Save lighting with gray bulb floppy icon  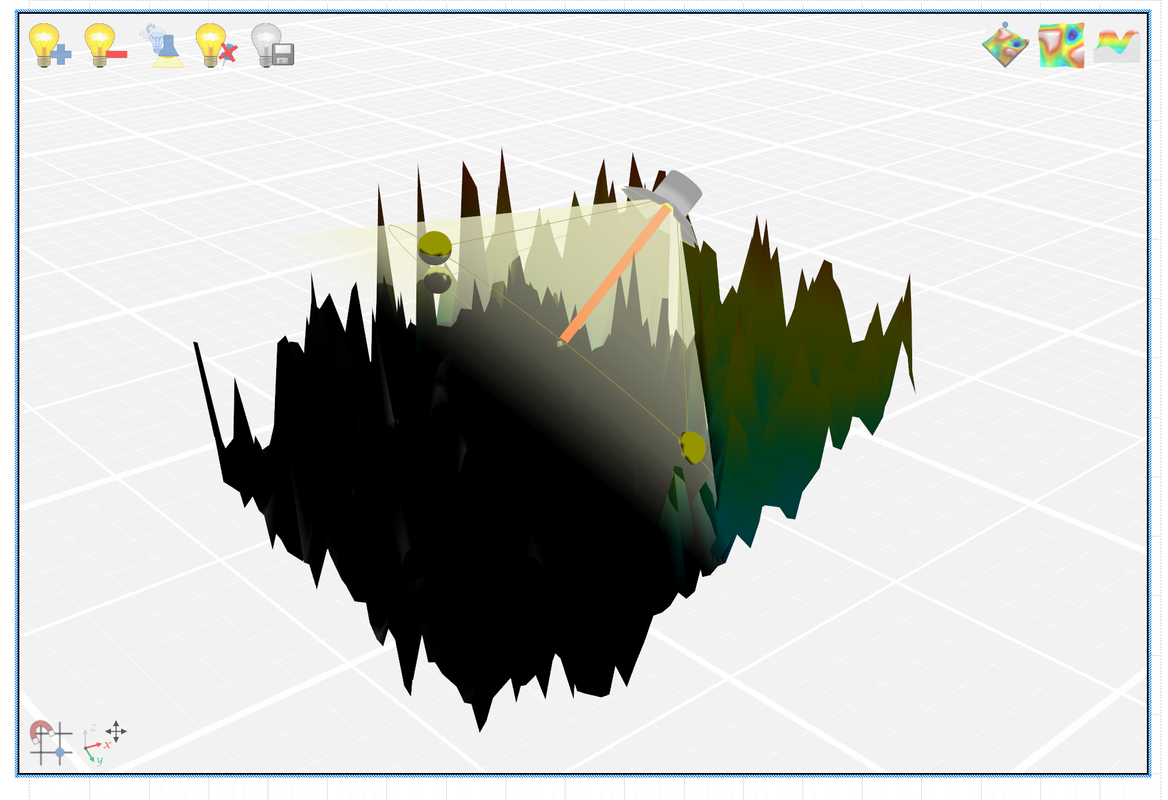(273, 45)
